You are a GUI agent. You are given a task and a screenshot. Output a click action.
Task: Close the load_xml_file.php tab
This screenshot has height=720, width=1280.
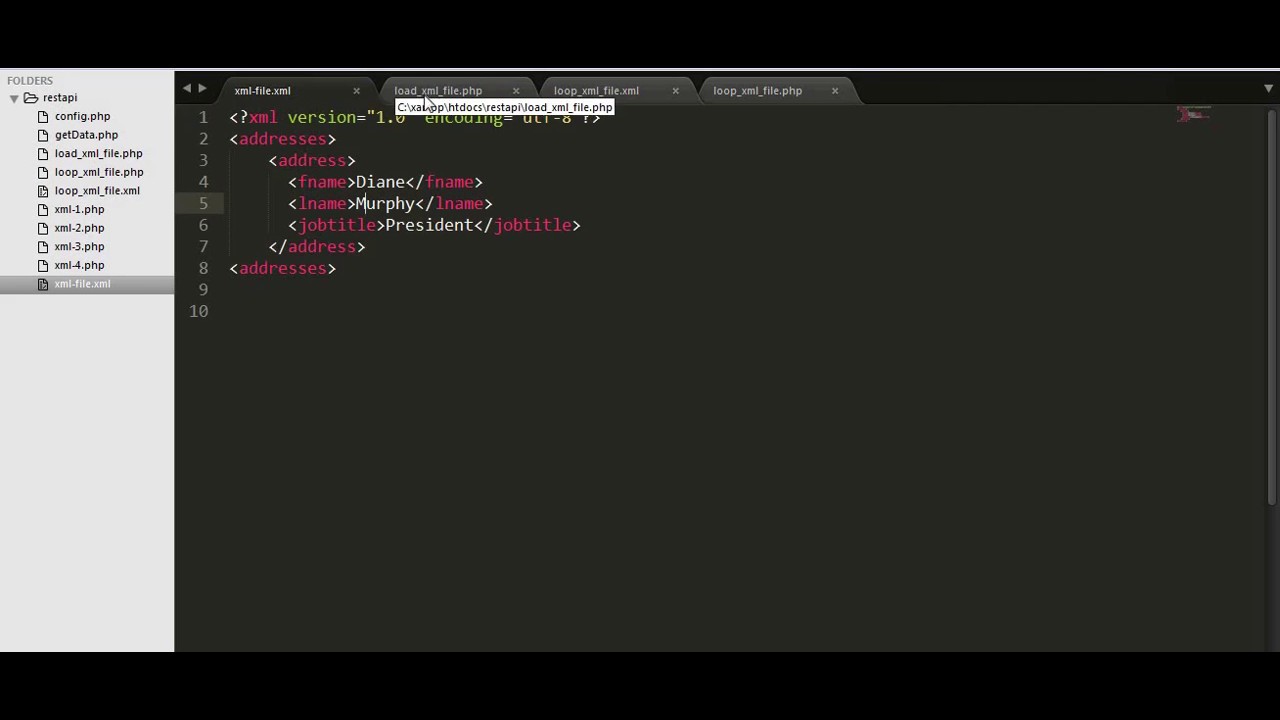[516, 91]
